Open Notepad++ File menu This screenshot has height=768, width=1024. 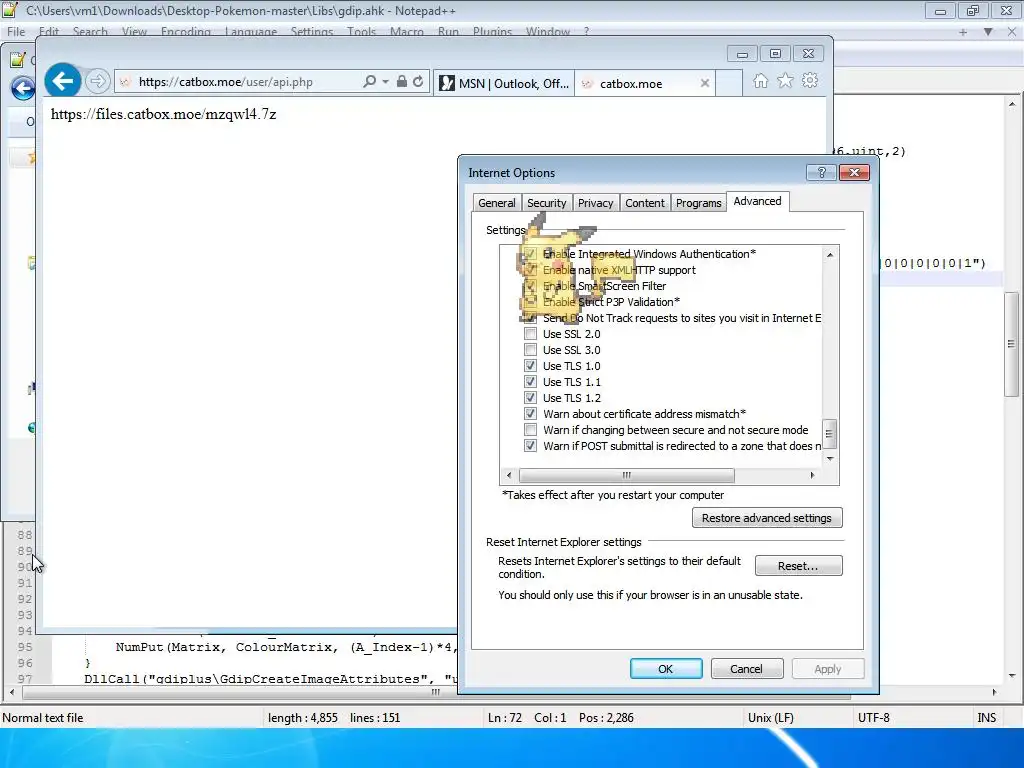16,32
